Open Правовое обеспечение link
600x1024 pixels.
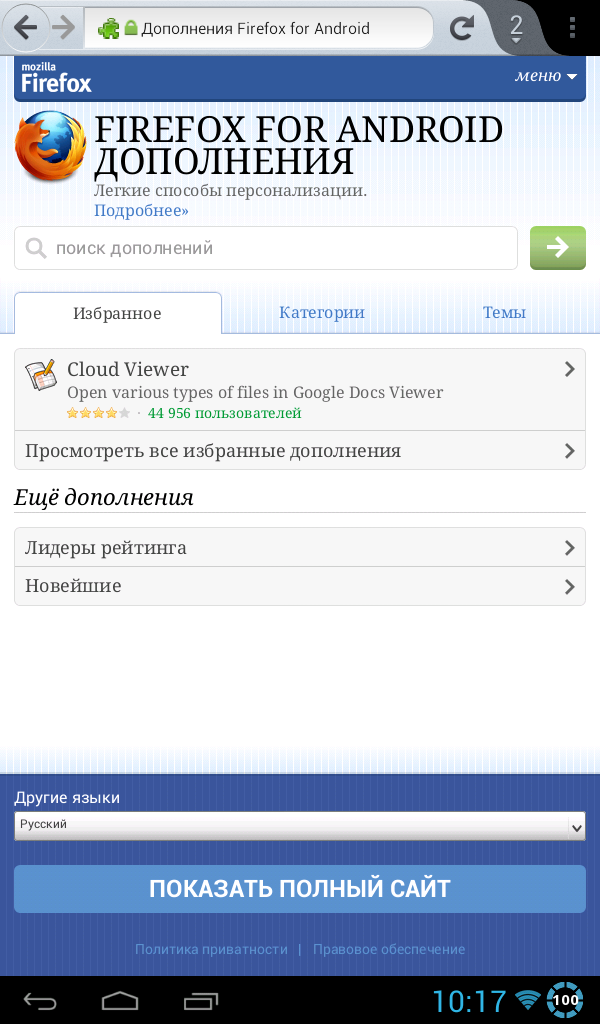(x=389, y=949)
